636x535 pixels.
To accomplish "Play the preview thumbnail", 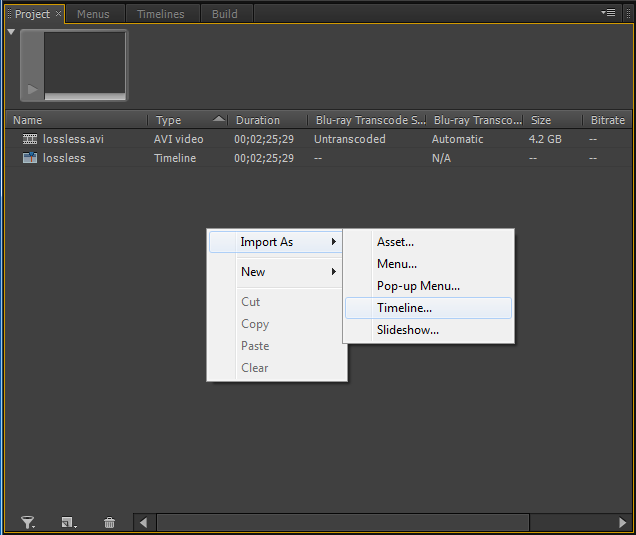I will pos(32,89).
